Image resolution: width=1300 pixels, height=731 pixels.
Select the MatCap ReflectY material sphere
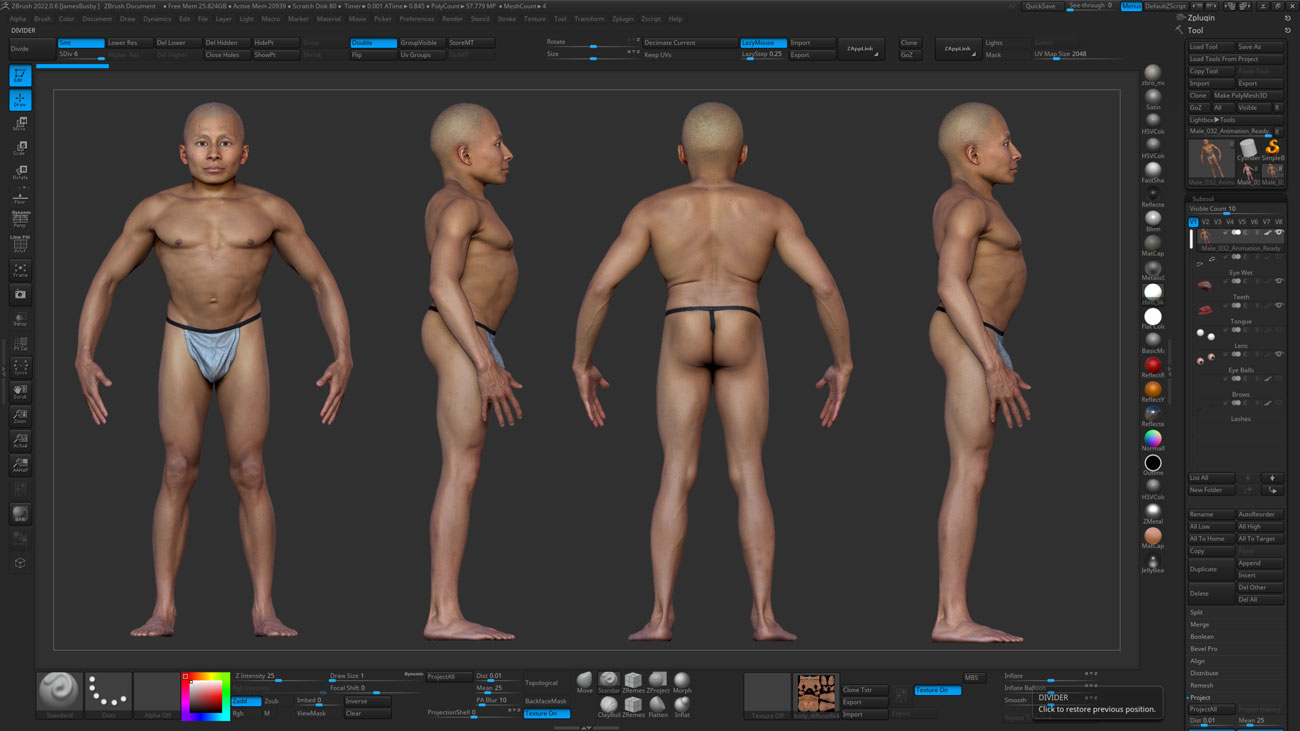point(1152,390)
